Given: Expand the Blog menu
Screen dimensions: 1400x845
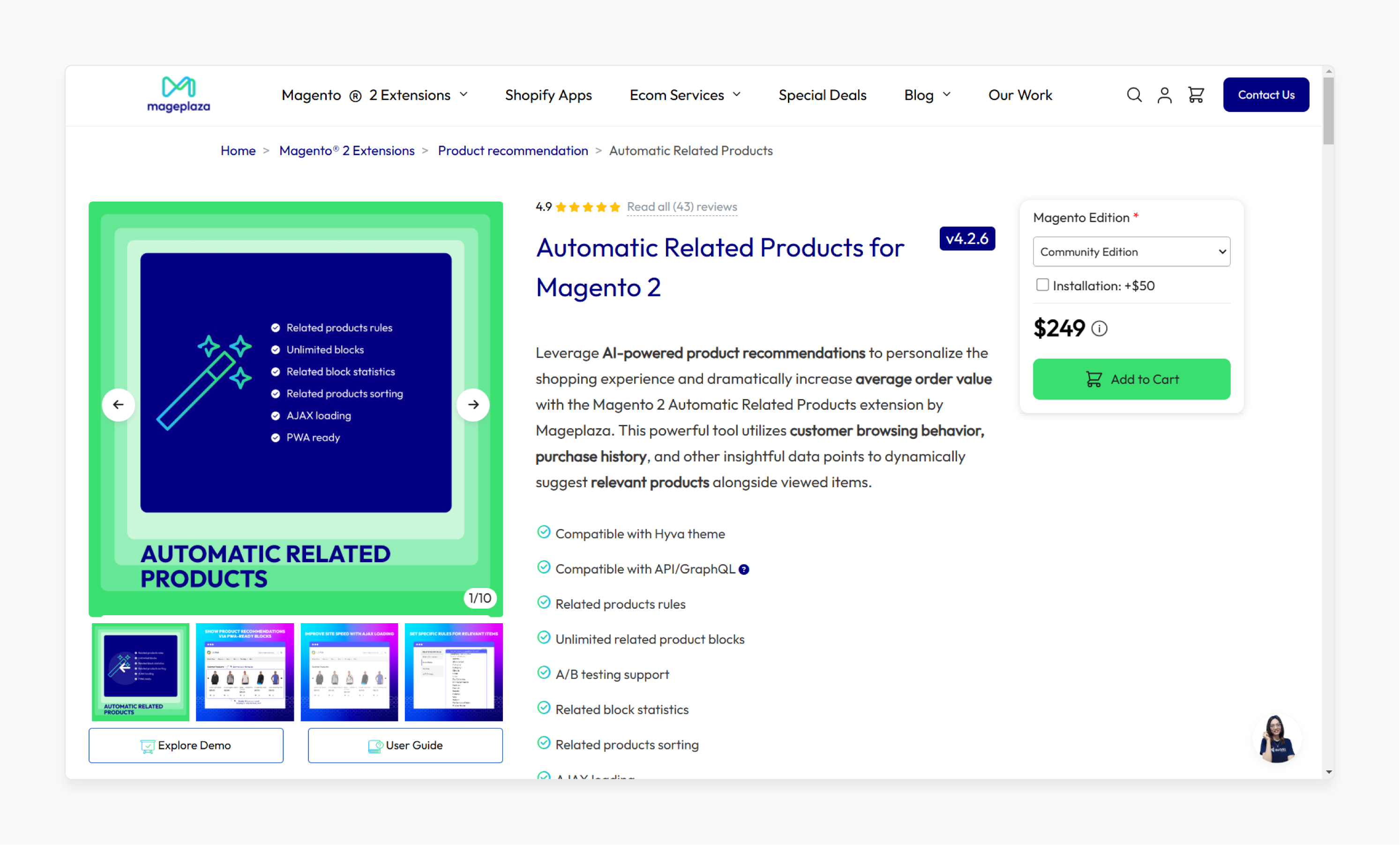Looking at the screenshot, I should (x=927, y=95).
